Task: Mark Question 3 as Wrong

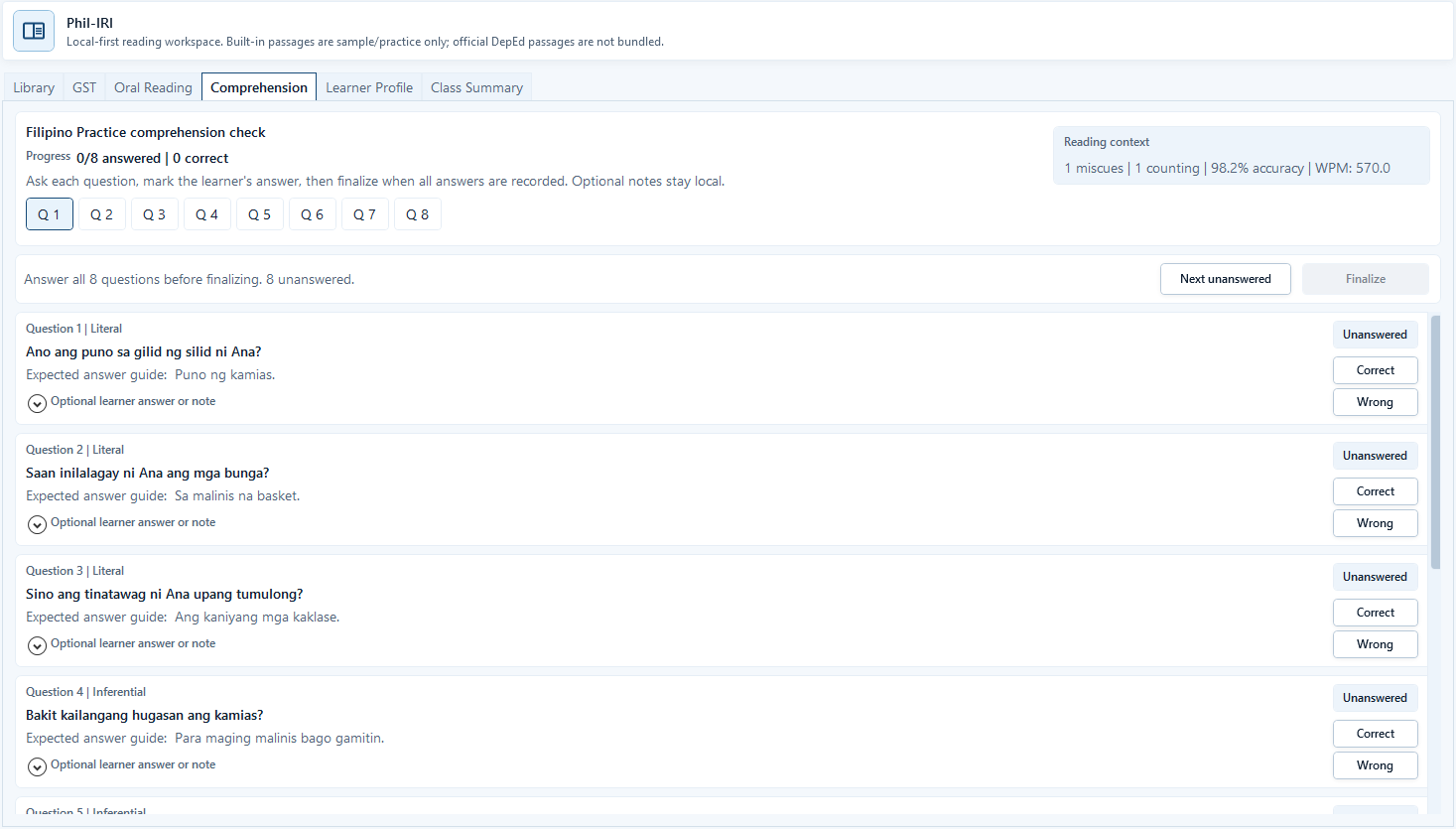Action: [1376, 644]
